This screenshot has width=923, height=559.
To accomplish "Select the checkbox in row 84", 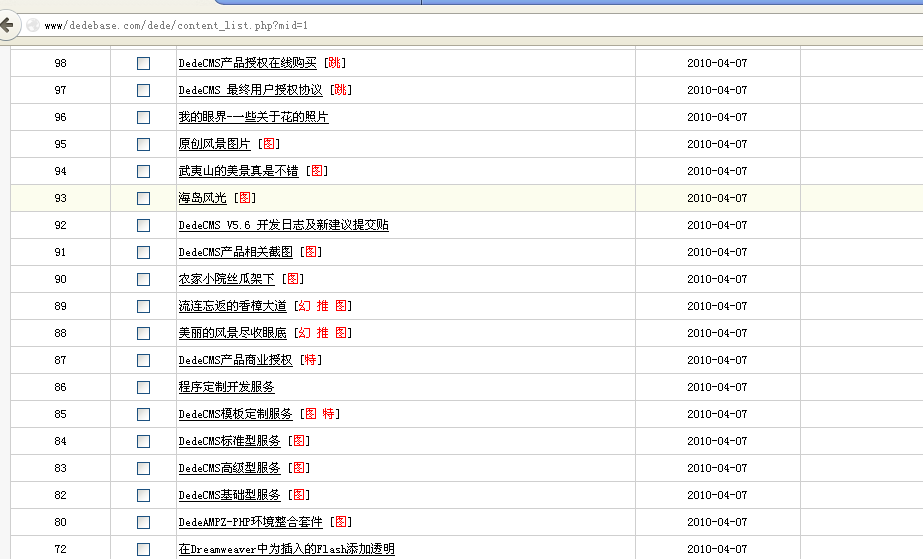I will click(x=144, y=441).
